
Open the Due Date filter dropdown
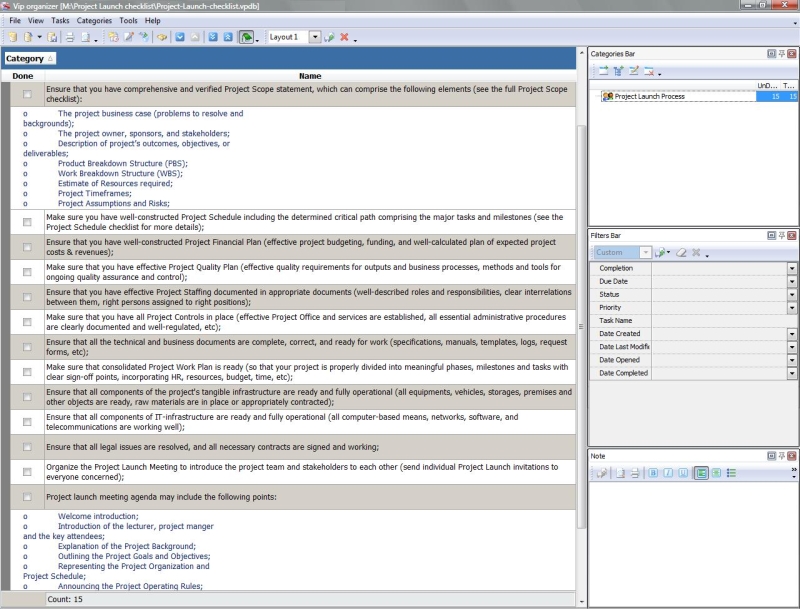click(x=792, y=282)
